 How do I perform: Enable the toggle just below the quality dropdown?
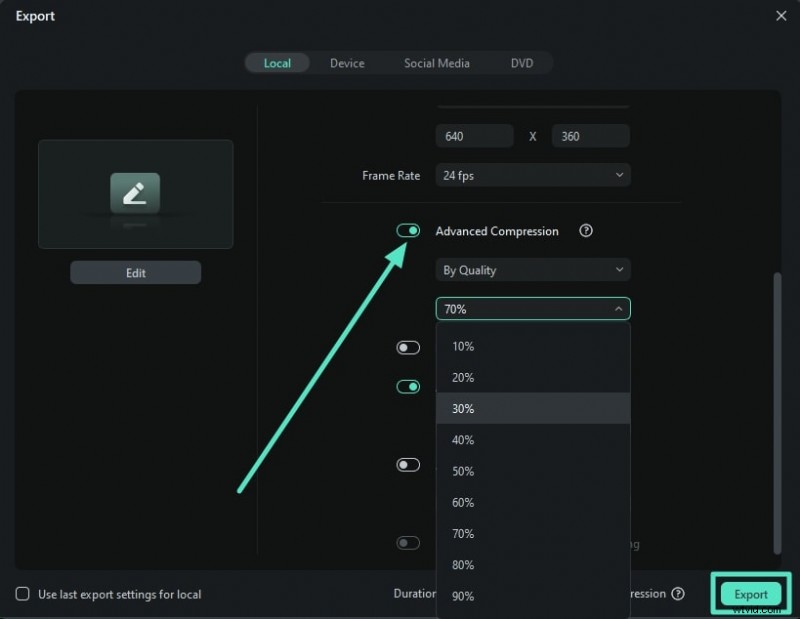coord(408,348)
